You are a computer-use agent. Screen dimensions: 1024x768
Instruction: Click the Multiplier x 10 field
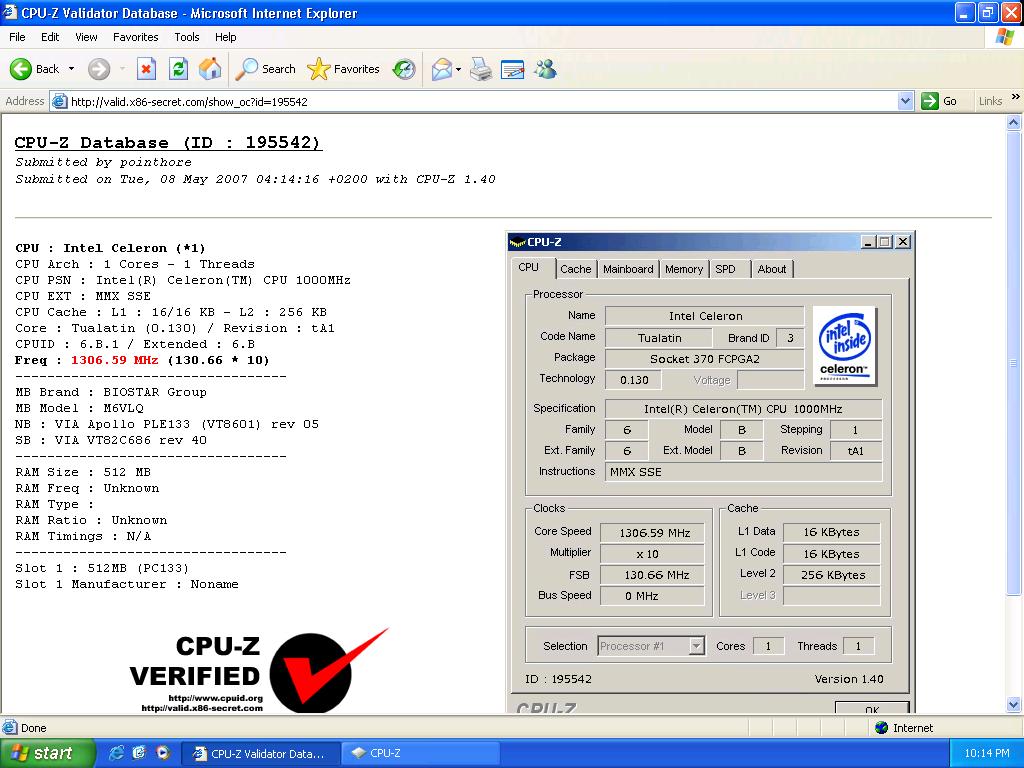pyautogui.click(x=652, y=554)
